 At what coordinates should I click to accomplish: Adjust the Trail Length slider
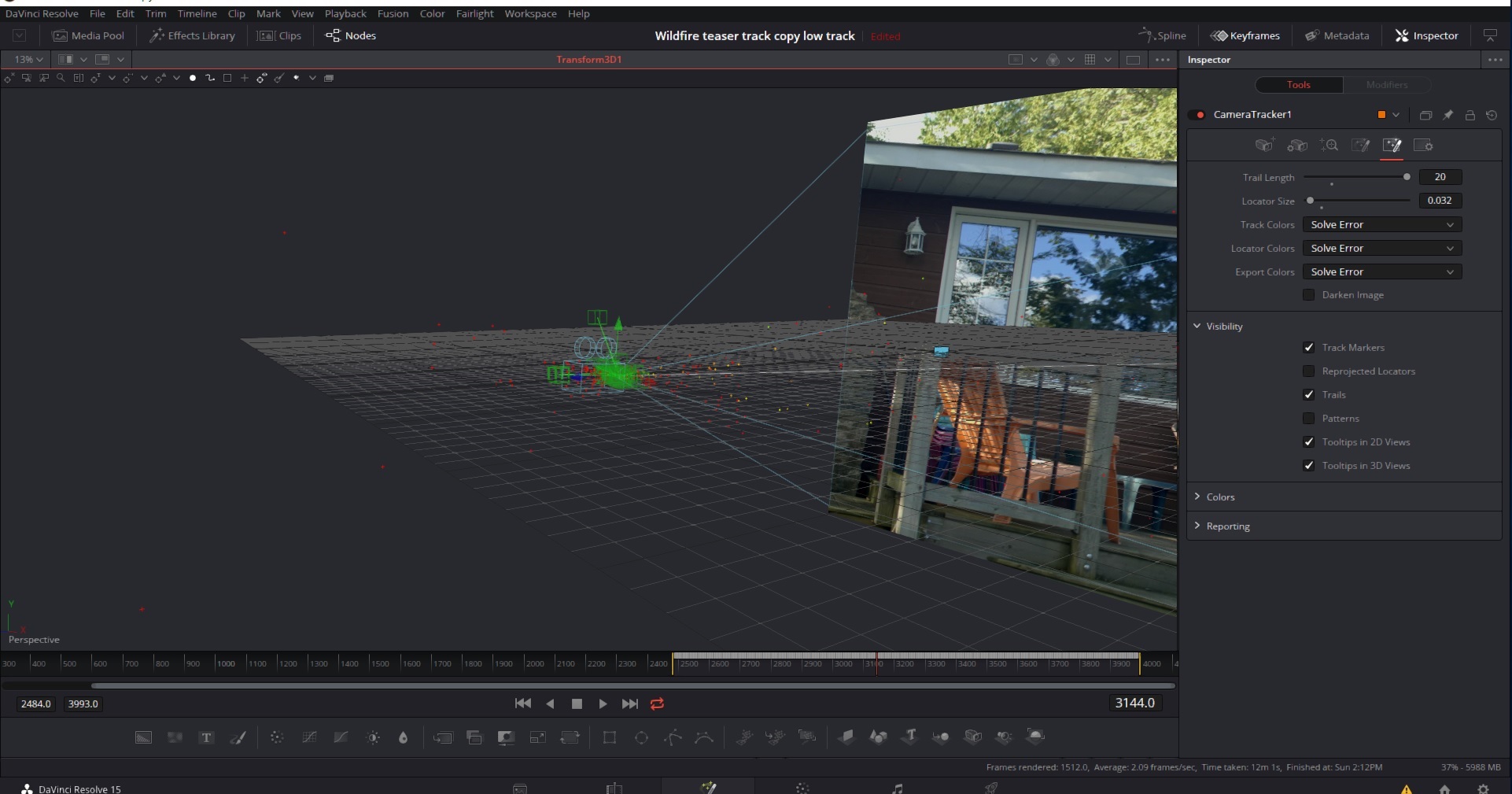[x=1356, y=177]
